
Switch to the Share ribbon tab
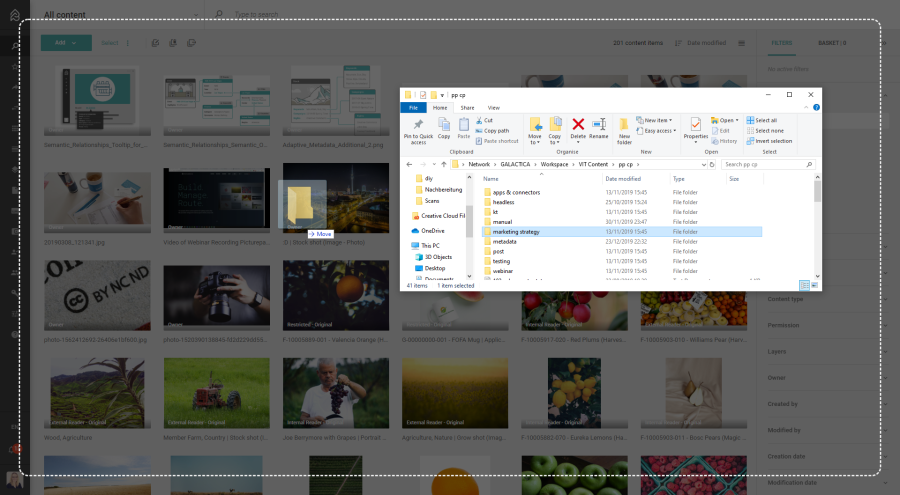[x=467, y=107]
